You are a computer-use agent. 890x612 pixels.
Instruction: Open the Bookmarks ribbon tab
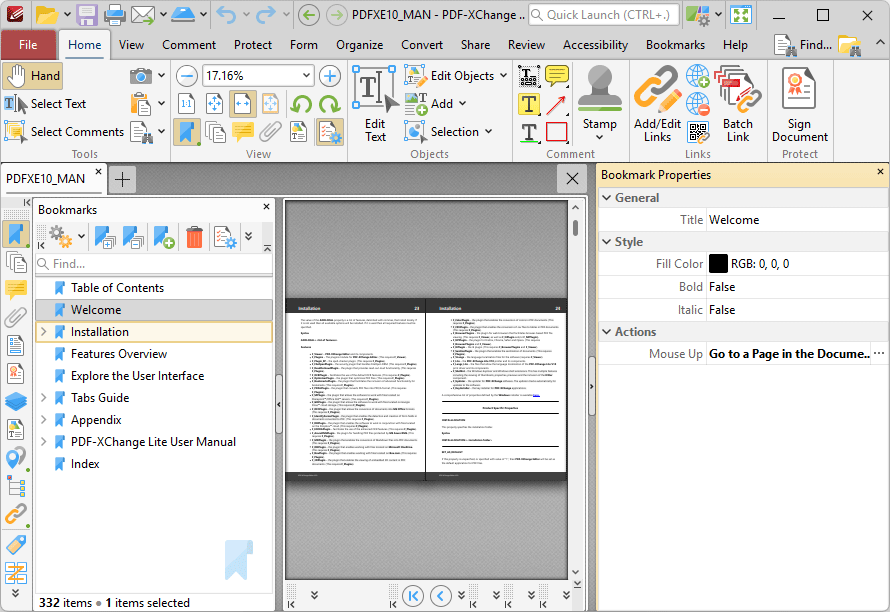675,45
